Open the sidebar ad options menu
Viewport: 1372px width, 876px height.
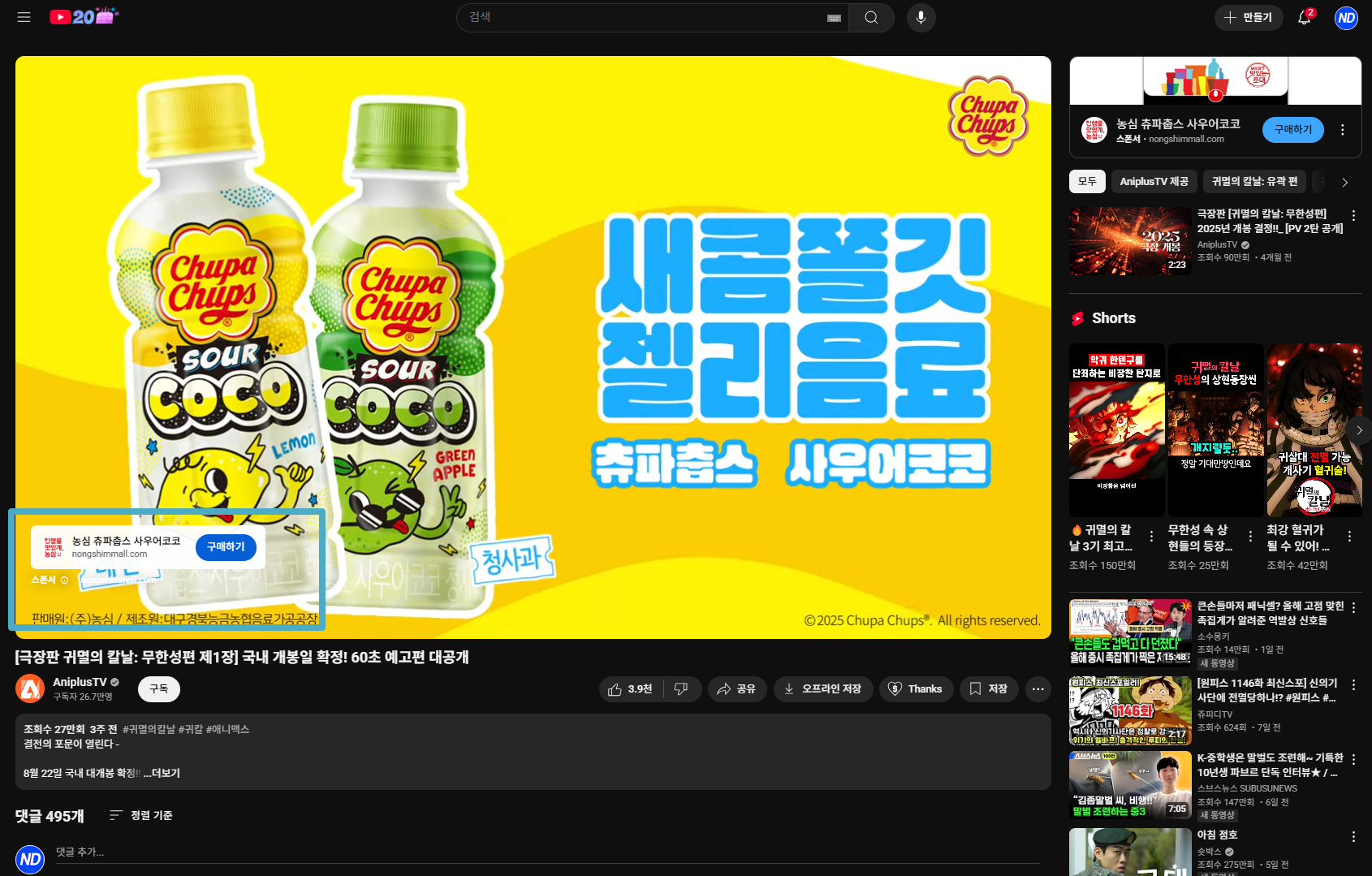pyautogui.click(x=1343, y=130)
